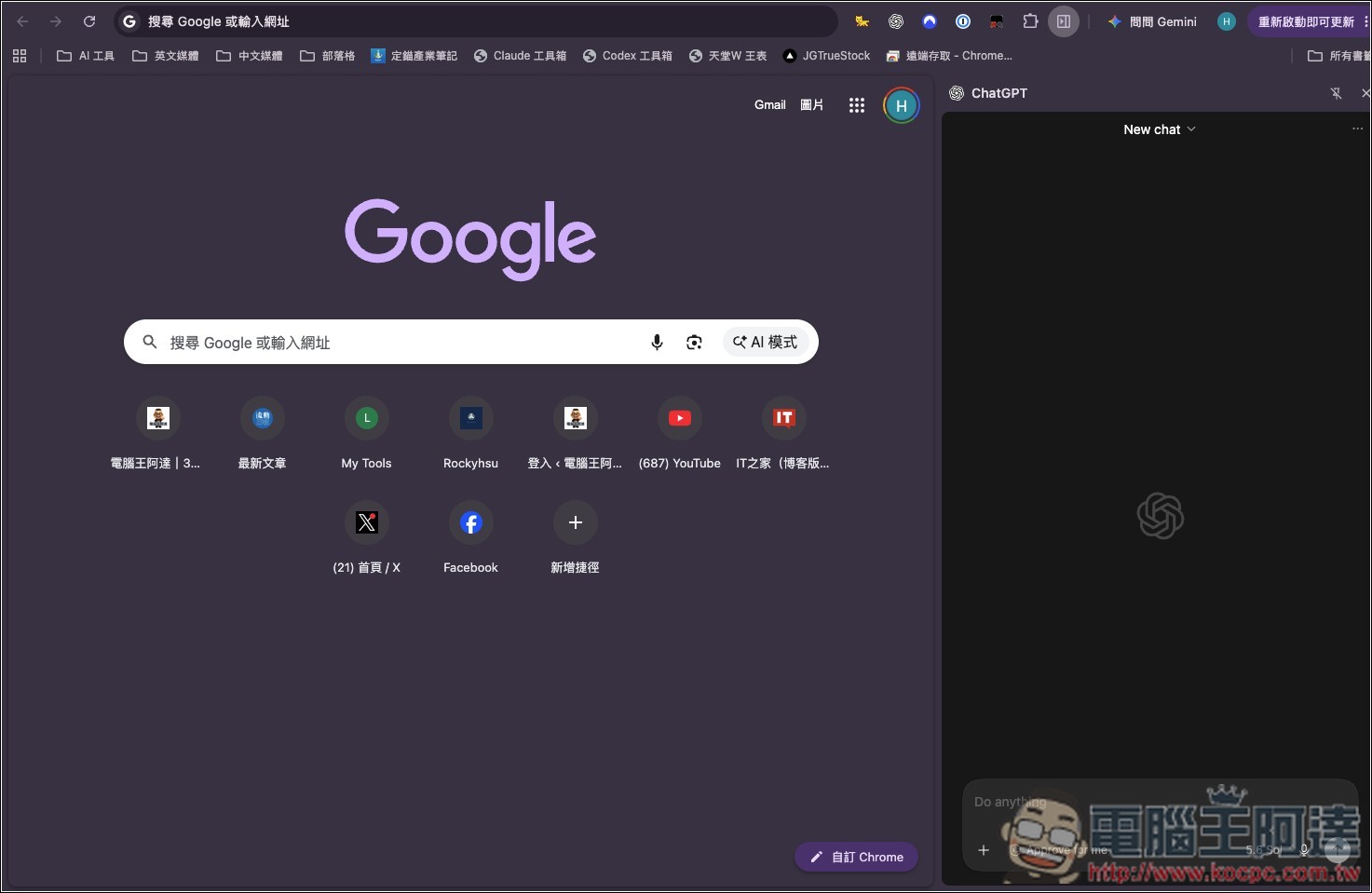
Task: Add a new shortcut (新增捷徑)
Action: click(x=576, y=538)
